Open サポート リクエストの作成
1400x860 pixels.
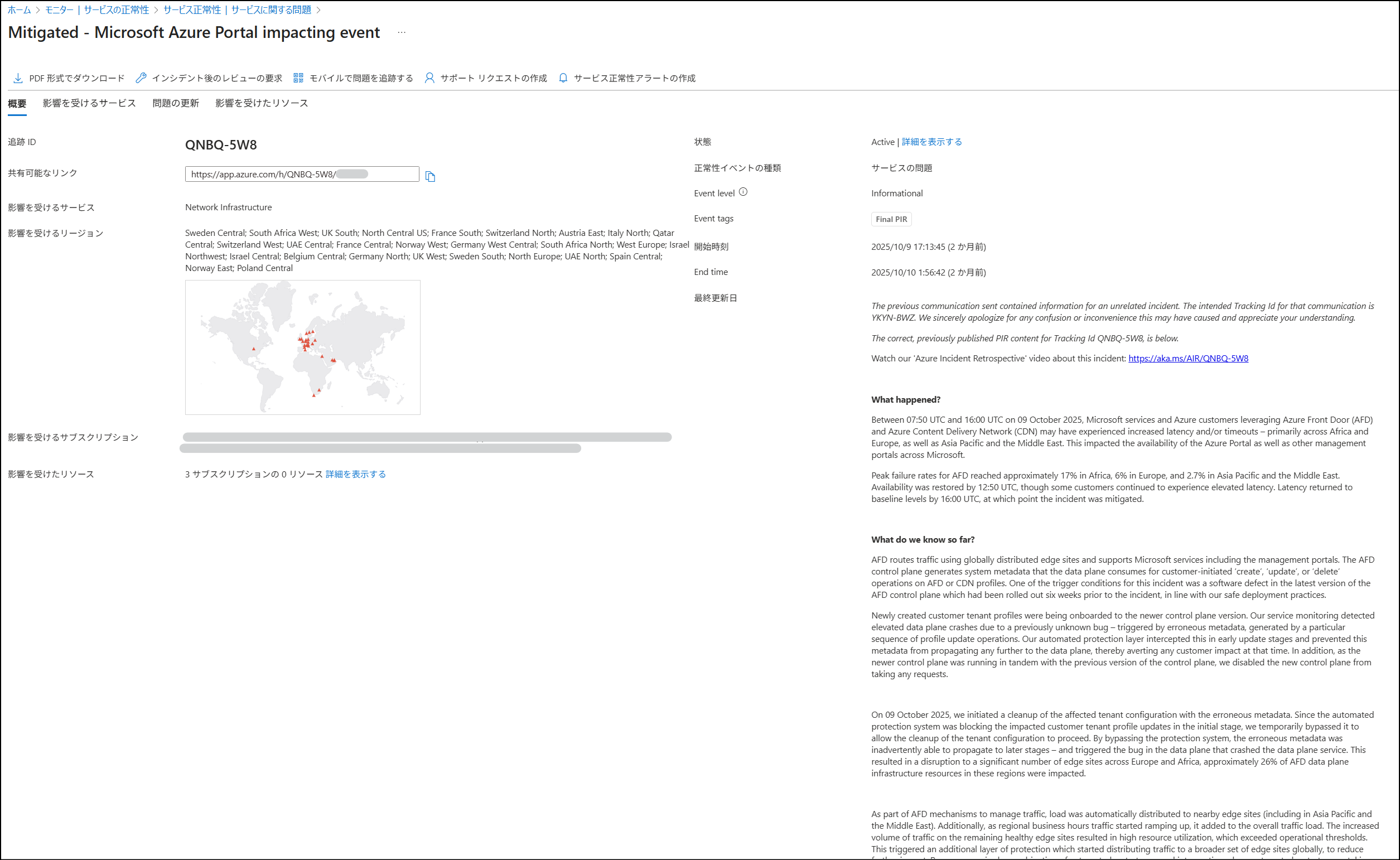coord(494,78)
